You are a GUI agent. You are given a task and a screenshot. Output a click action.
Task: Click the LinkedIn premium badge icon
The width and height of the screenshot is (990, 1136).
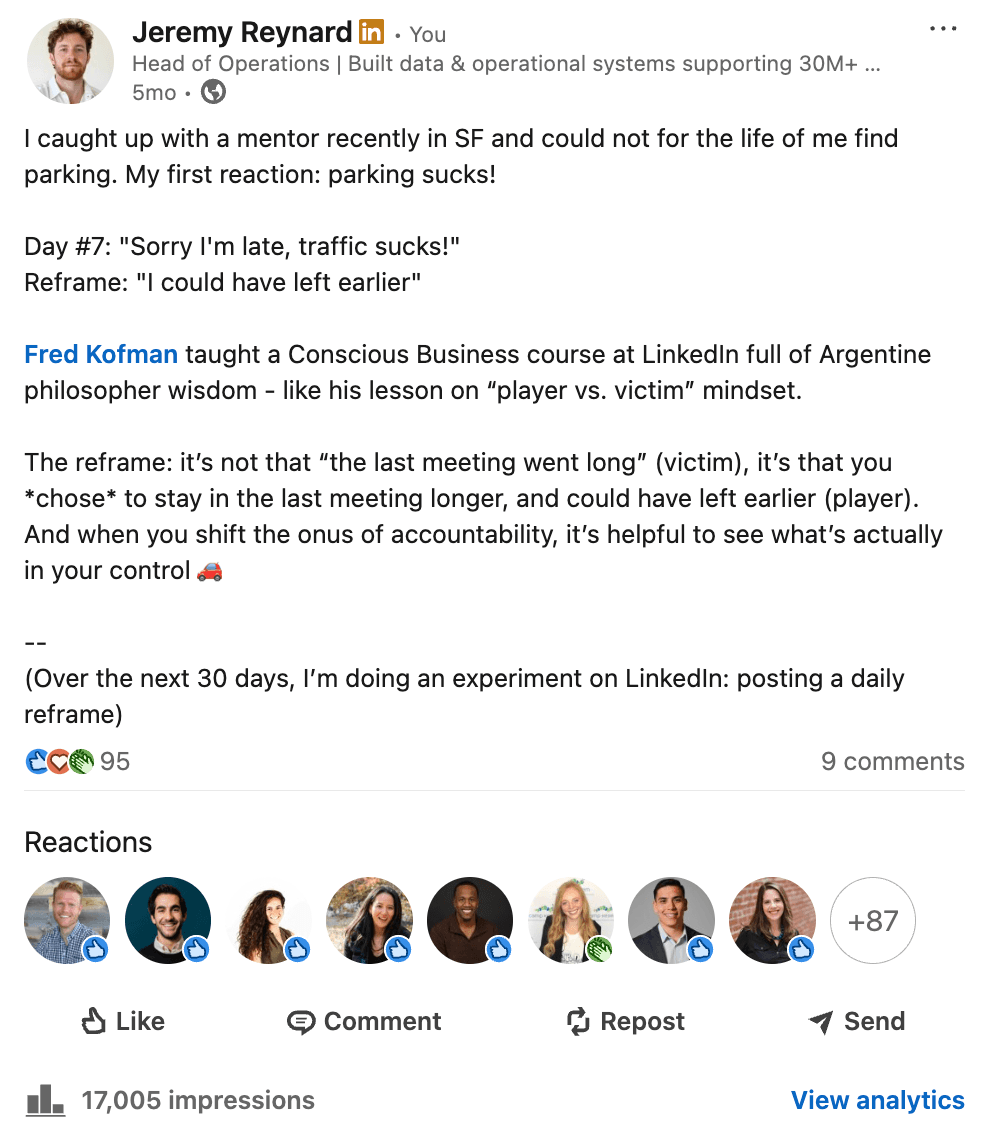(371, 32)
